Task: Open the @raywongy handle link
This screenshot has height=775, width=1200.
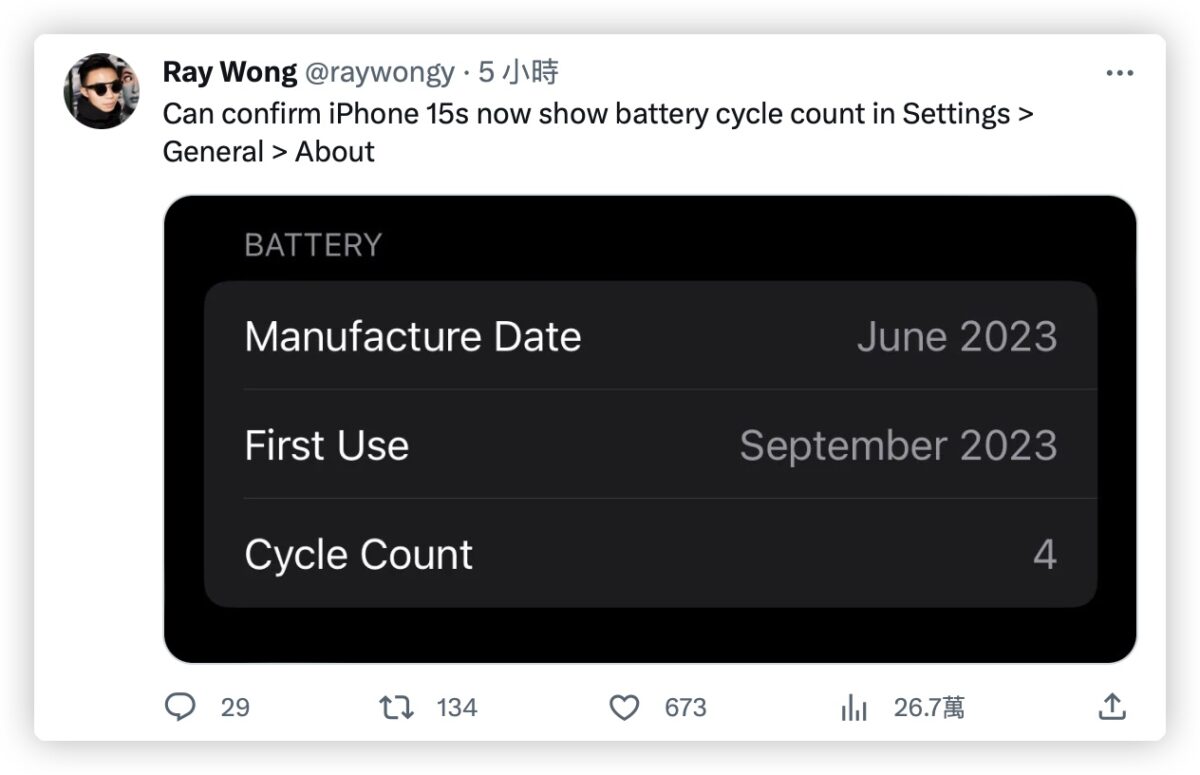Action: tap(379, 72)
